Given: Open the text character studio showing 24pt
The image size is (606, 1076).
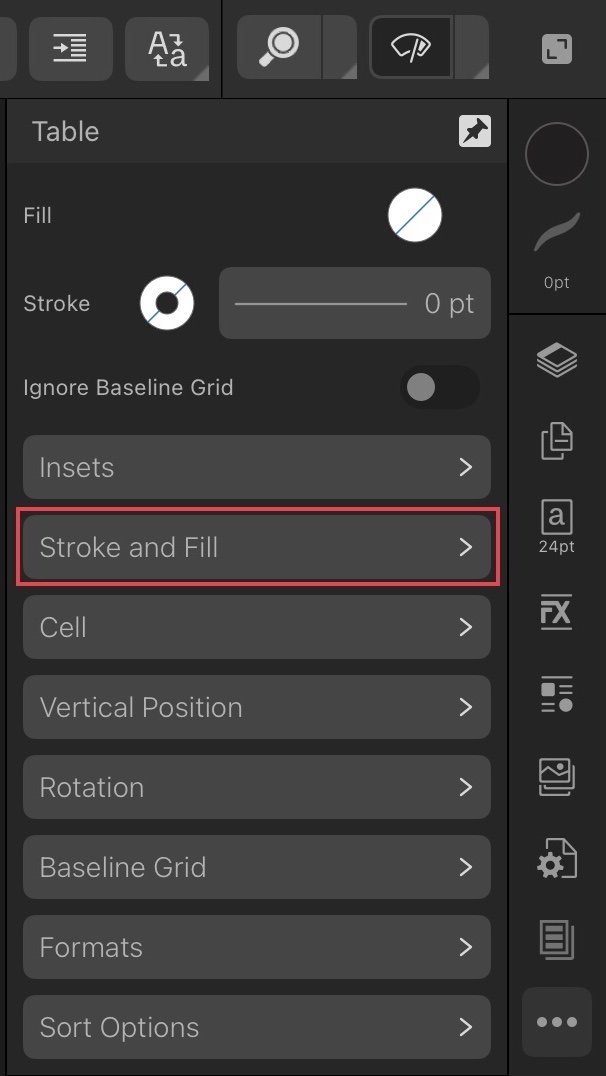Looking at the screenshot, I should click(x=557, y=526).
